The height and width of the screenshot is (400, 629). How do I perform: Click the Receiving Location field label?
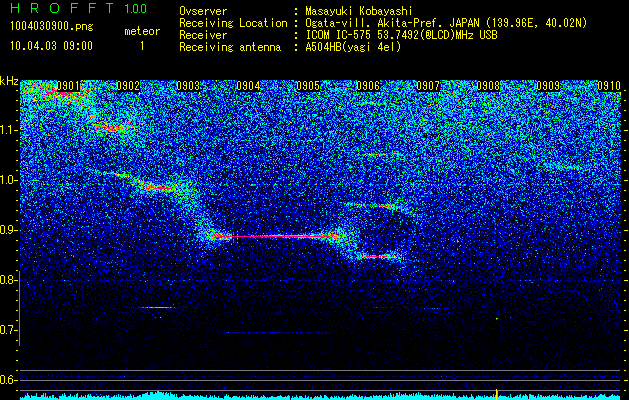pos(233,23)
